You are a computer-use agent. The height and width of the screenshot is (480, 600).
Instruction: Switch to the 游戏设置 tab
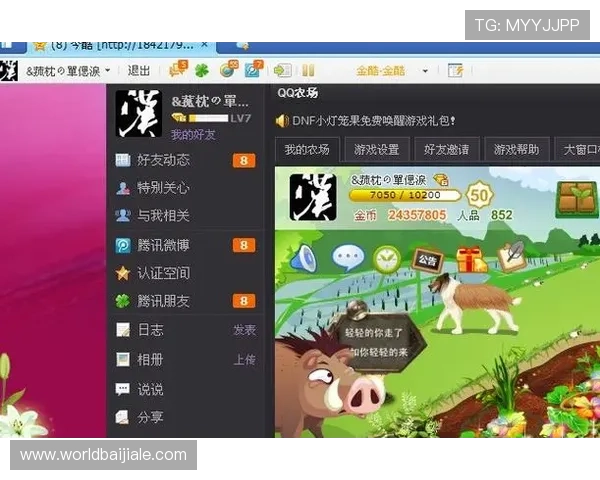(377, 149)
